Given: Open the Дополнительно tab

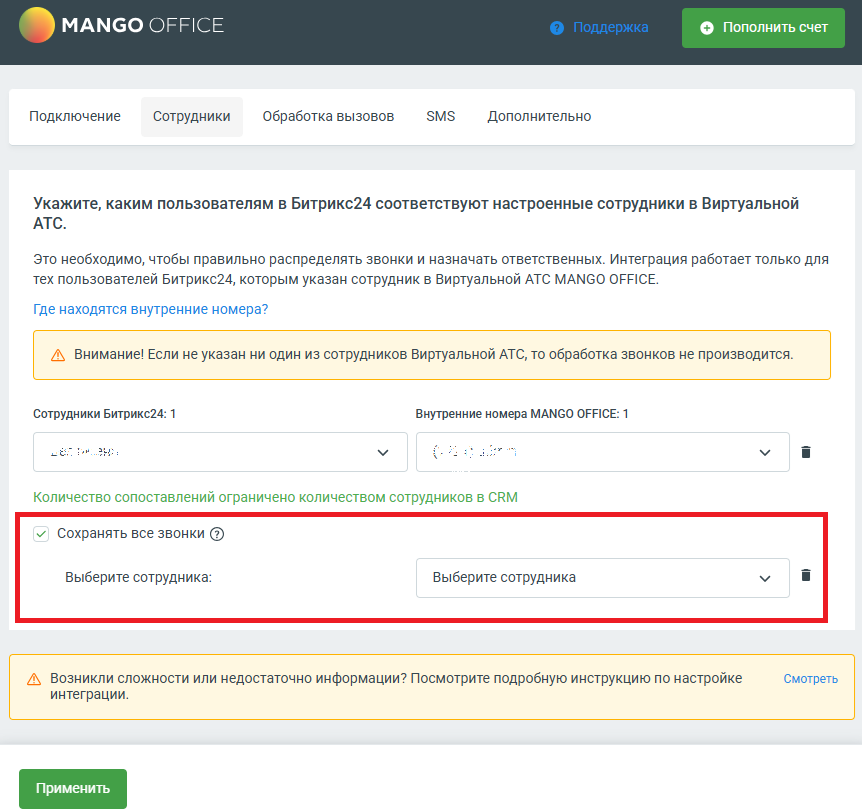Looking at the screenshot, I should pos(539,117).
